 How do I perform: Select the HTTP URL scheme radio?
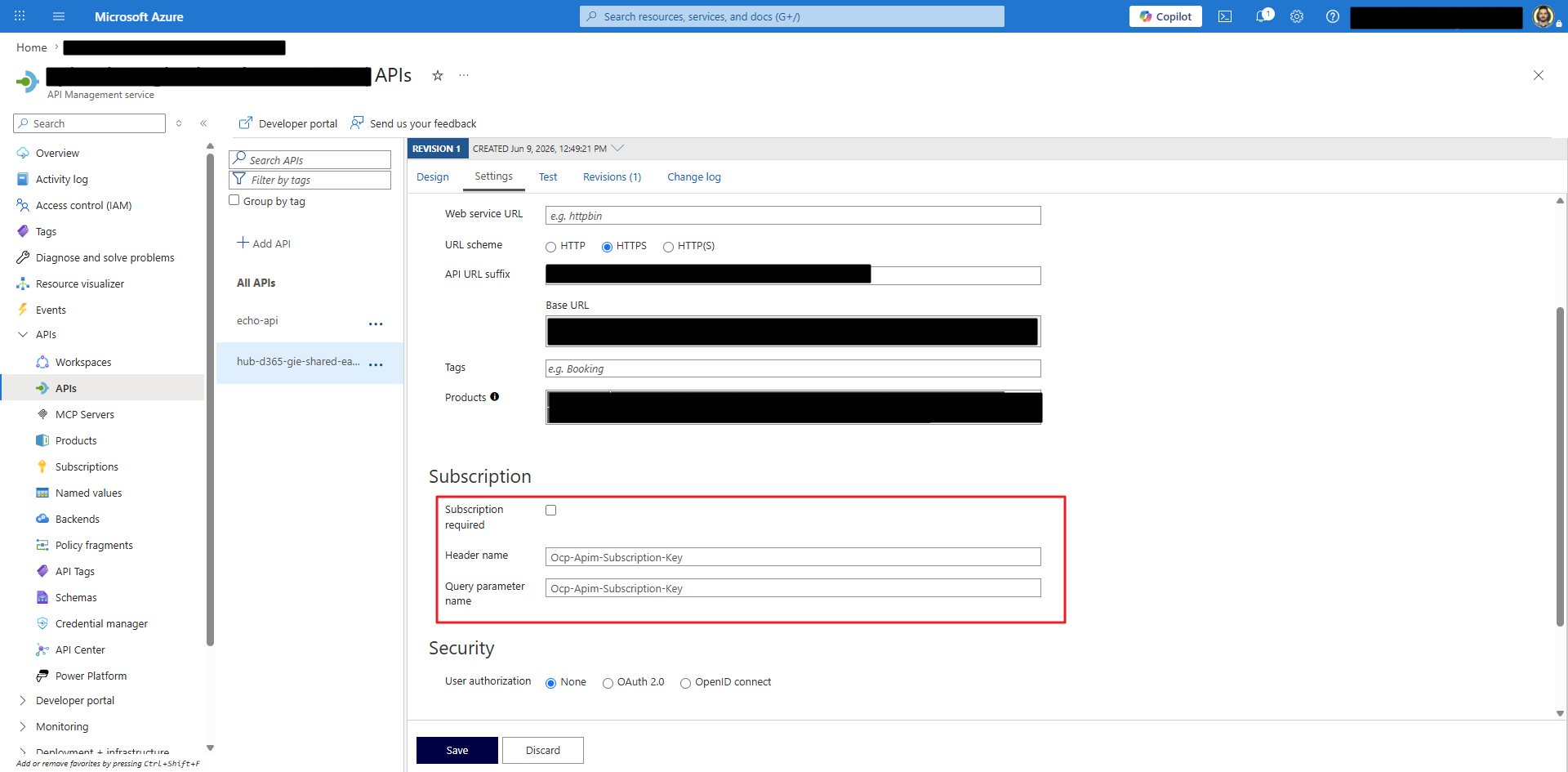(550, 247)
